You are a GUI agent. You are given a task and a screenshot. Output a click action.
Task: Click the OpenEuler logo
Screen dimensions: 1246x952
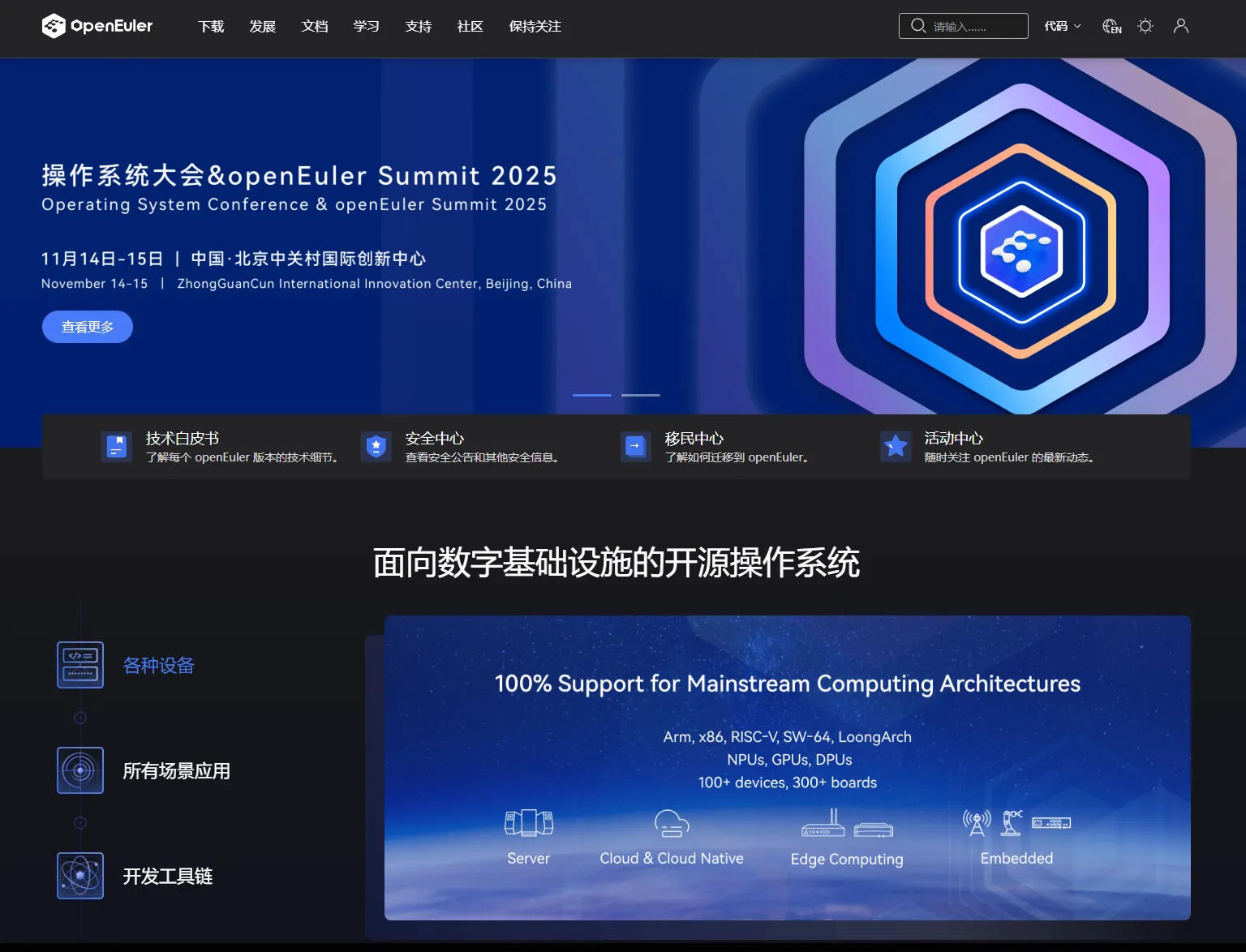coord(97,26)
